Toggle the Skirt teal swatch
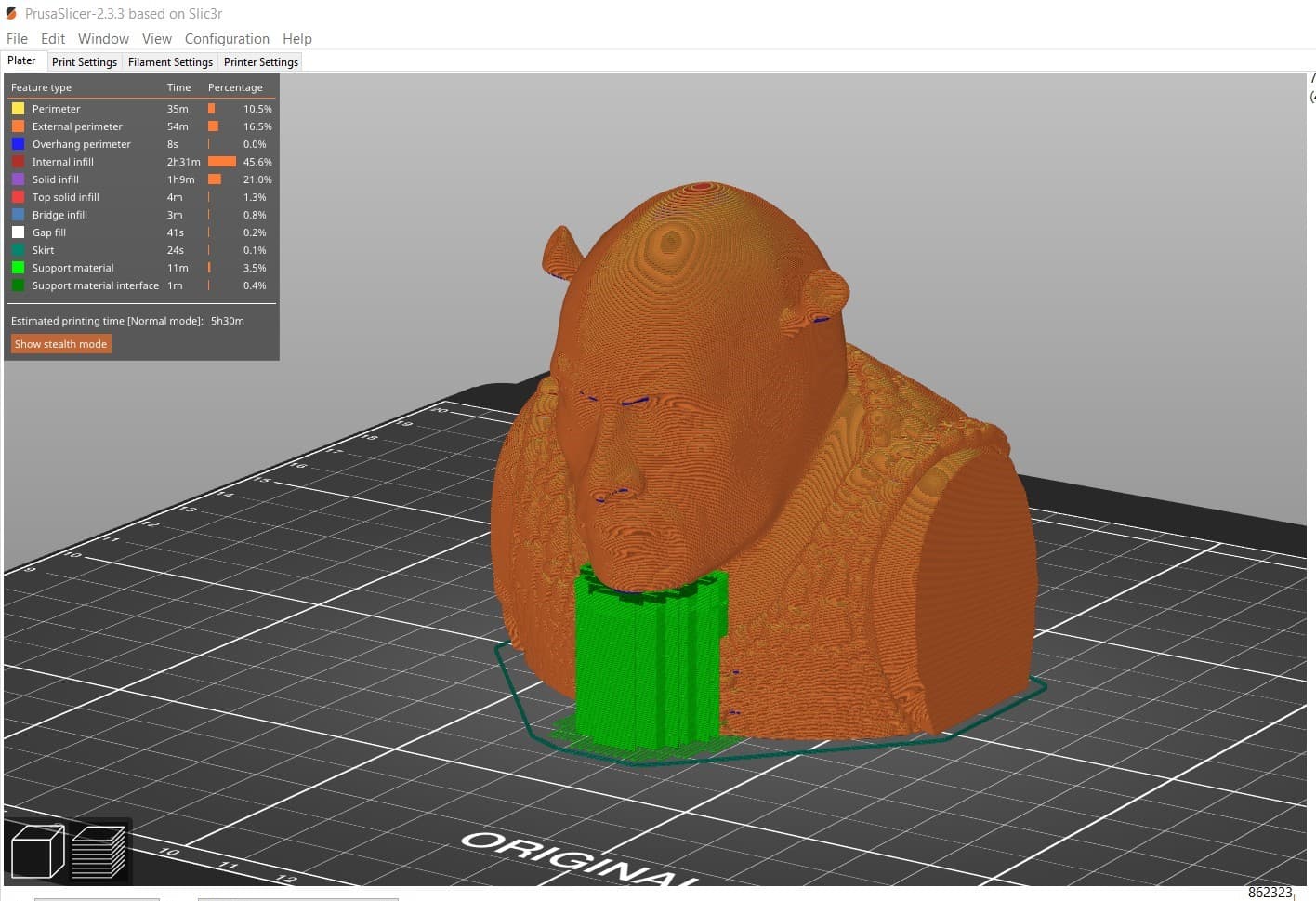 18,250
